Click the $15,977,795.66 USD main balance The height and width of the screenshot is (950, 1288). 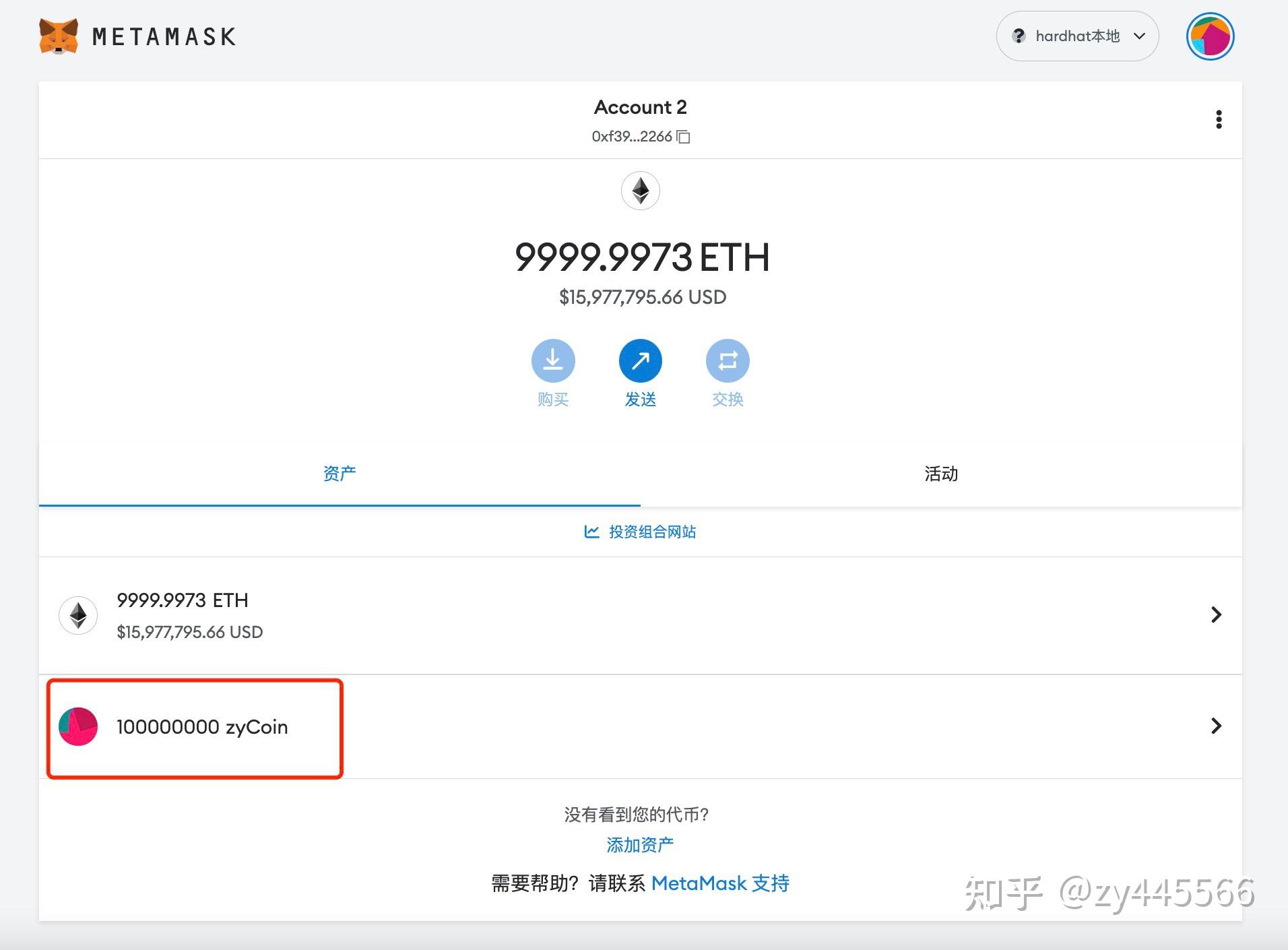tap(643, 297)
